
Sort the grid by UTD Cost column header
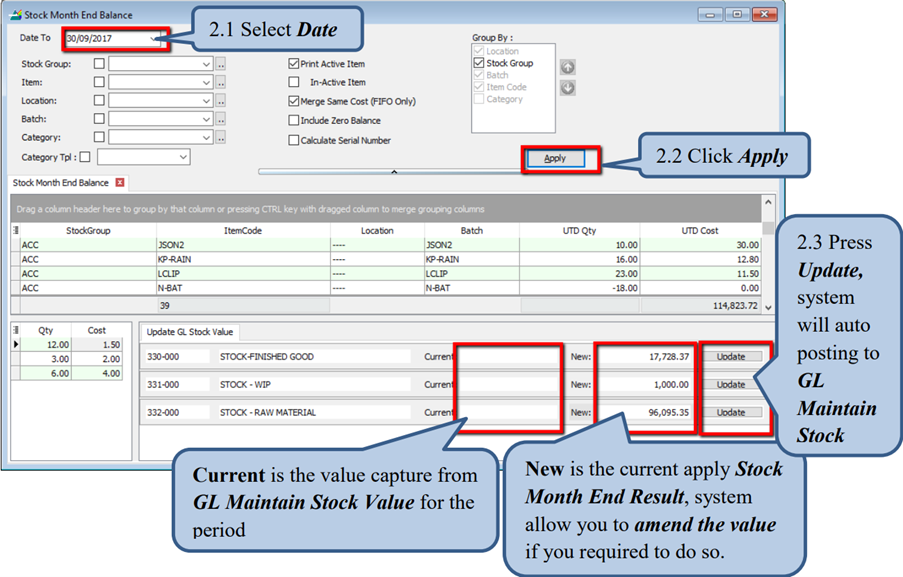[699, 230]
